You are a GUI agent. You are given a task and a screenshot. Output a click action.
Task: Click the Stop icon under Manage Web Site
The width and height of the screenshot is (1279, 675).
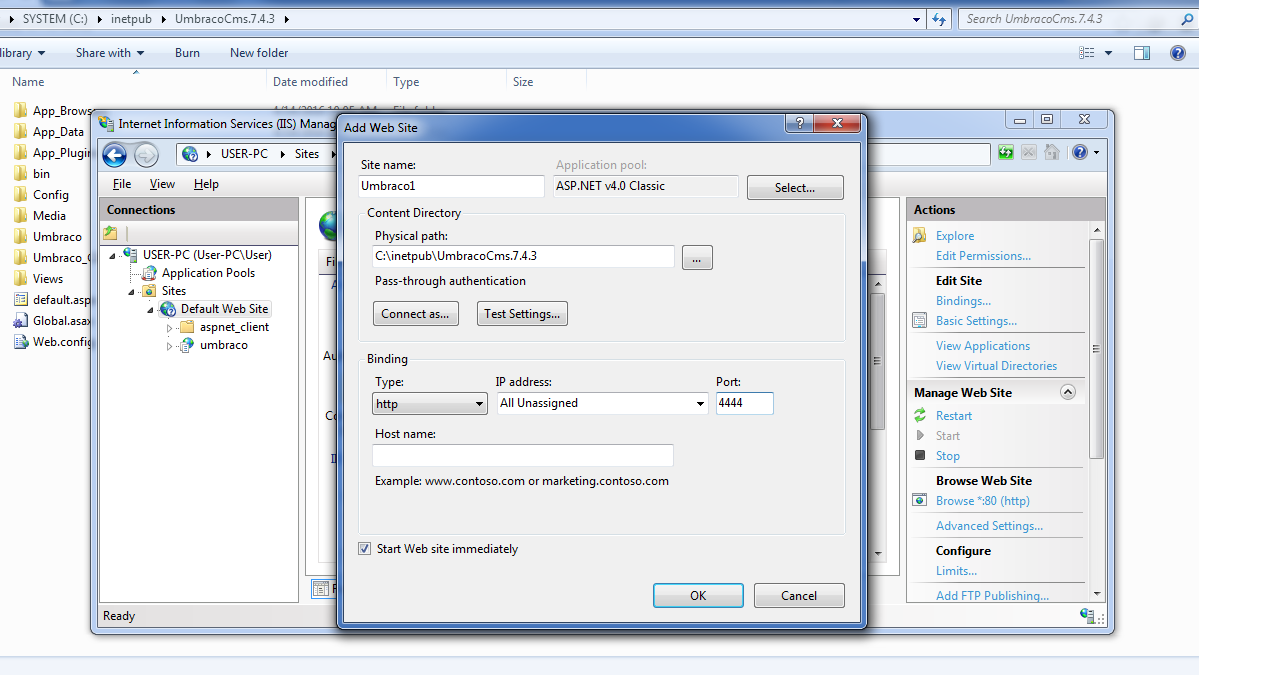point(920,456)
